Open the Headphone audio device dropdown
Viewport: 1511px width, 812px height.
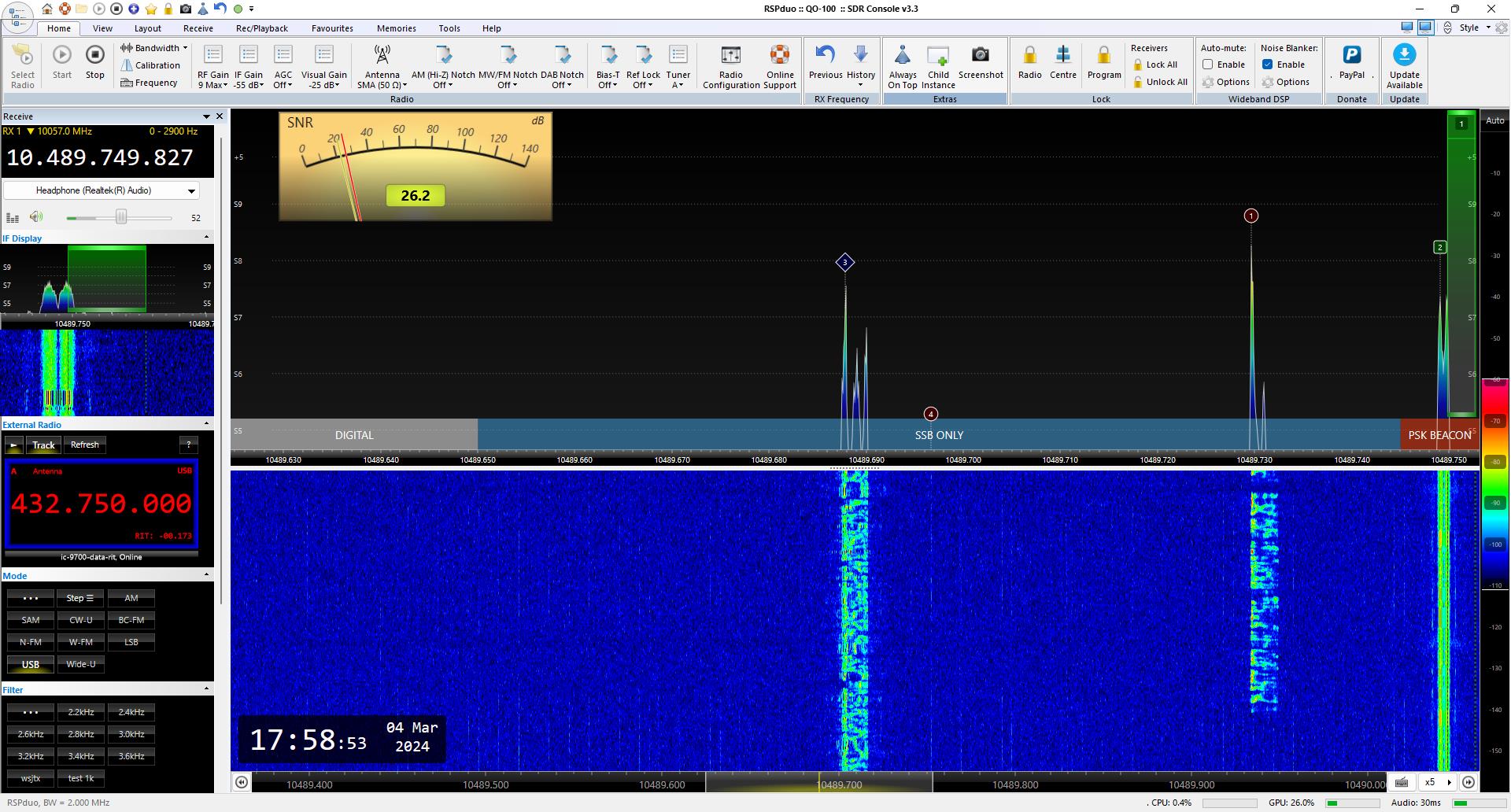pos(190,190)
